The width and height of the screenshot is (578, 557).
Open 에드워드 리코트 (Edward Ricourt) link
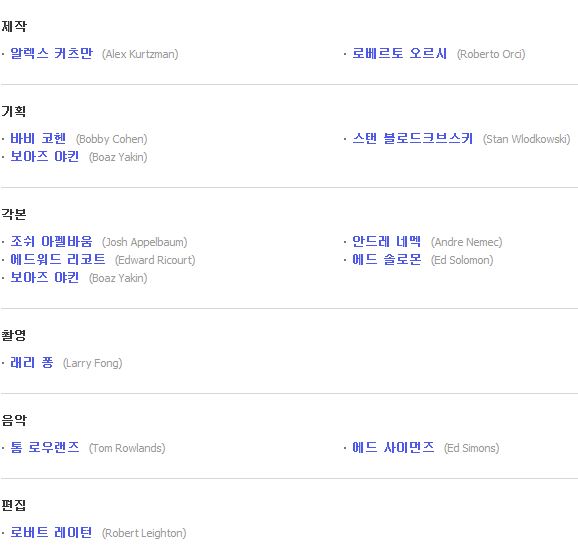click(58, 260)
